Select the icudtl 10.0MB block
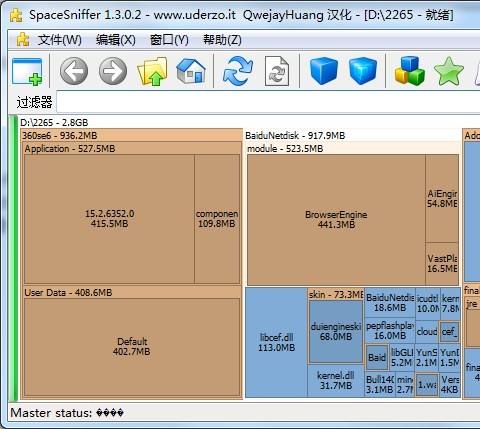 point(428,303)
